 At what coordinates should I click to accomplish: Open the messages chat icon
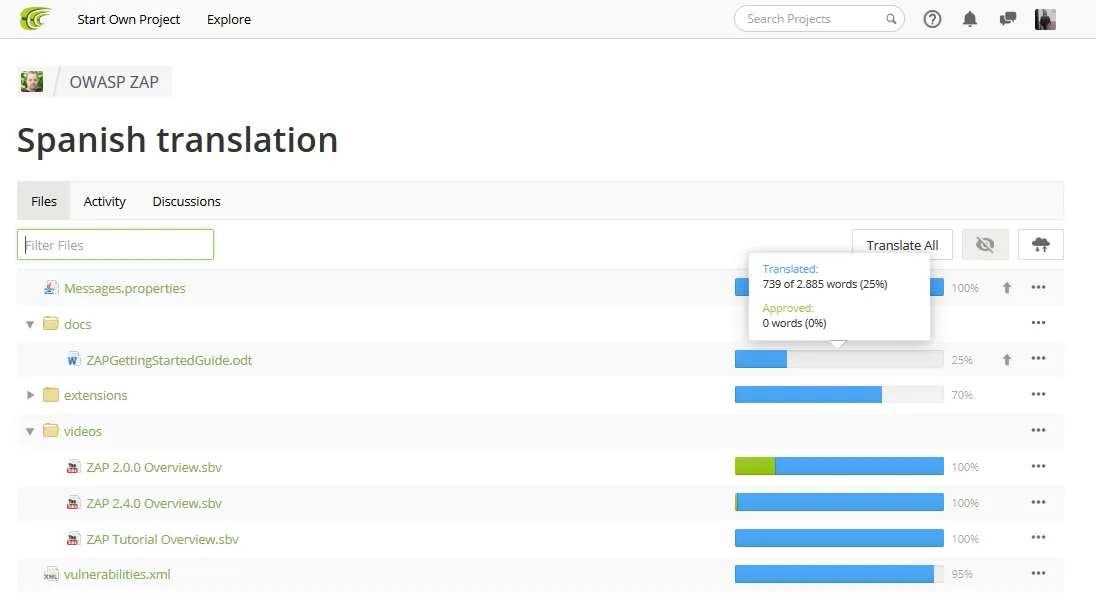[1007, 19]
